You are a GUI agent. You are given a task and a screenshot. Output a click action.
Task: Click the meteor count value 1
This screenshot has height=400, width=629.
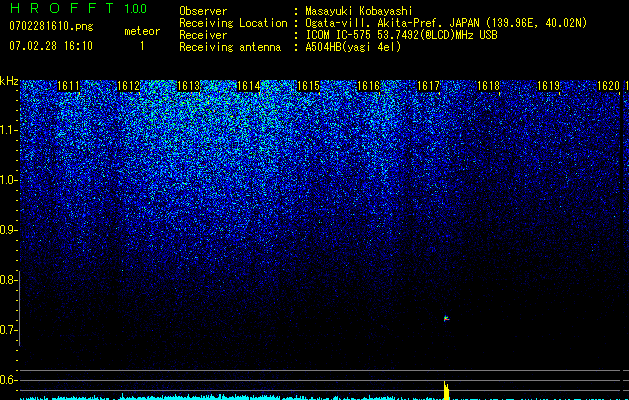pos(142,46)
